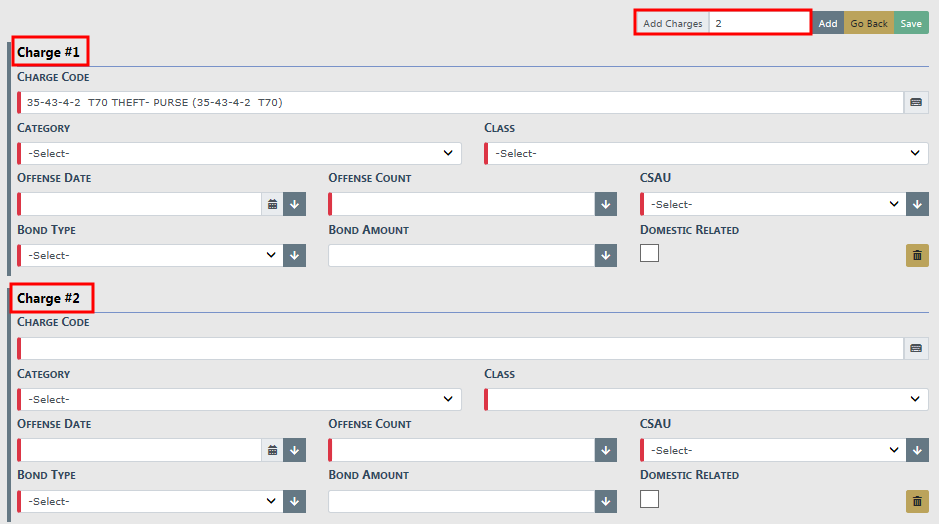This screenshot has width=939, height=524.
Task: Copy down Charge #1 Bond Amount arrow
Action: click(606, 255)
